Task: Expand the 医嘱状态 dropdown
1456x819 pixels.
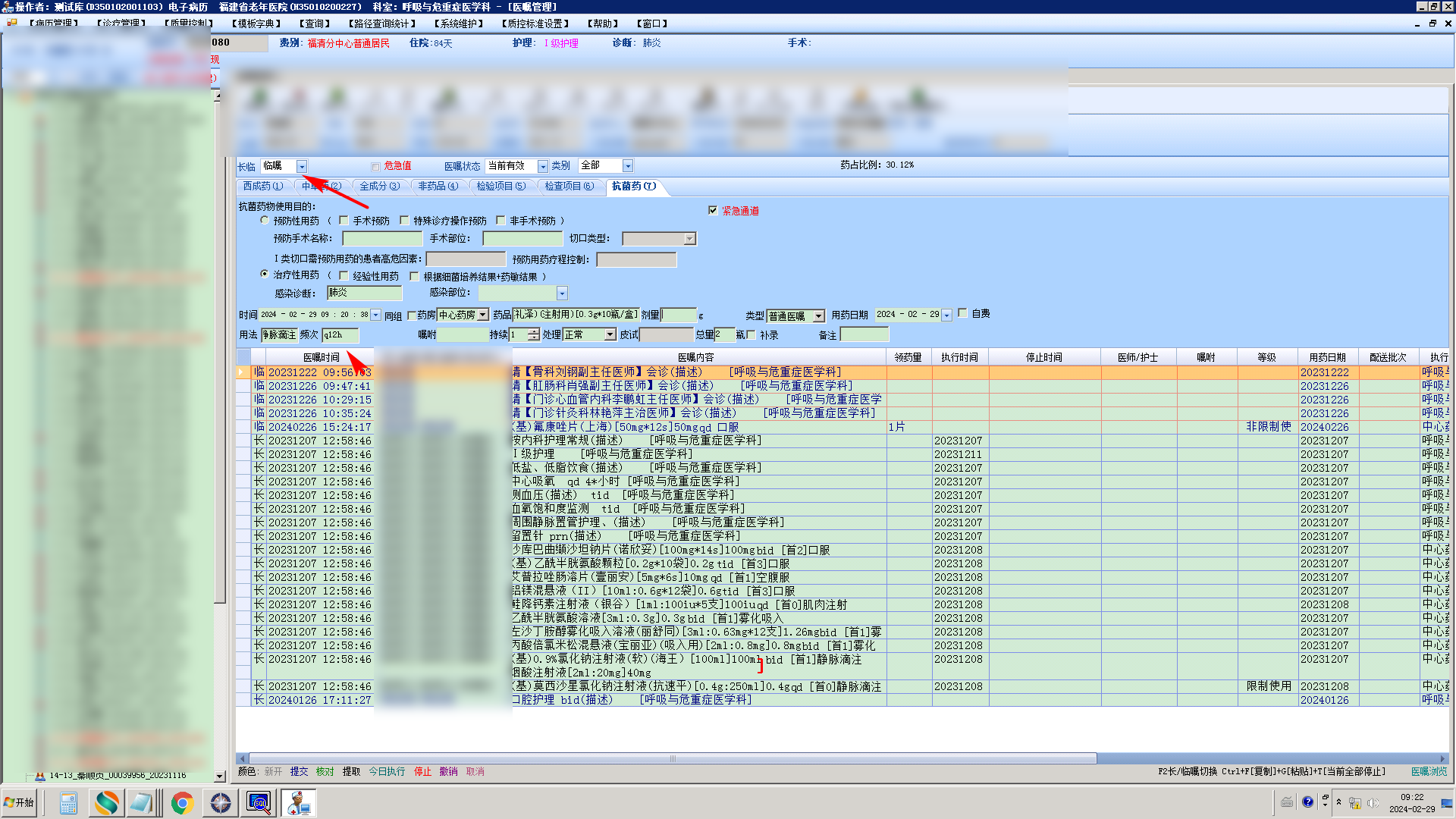Action: (x=542, y=166)
